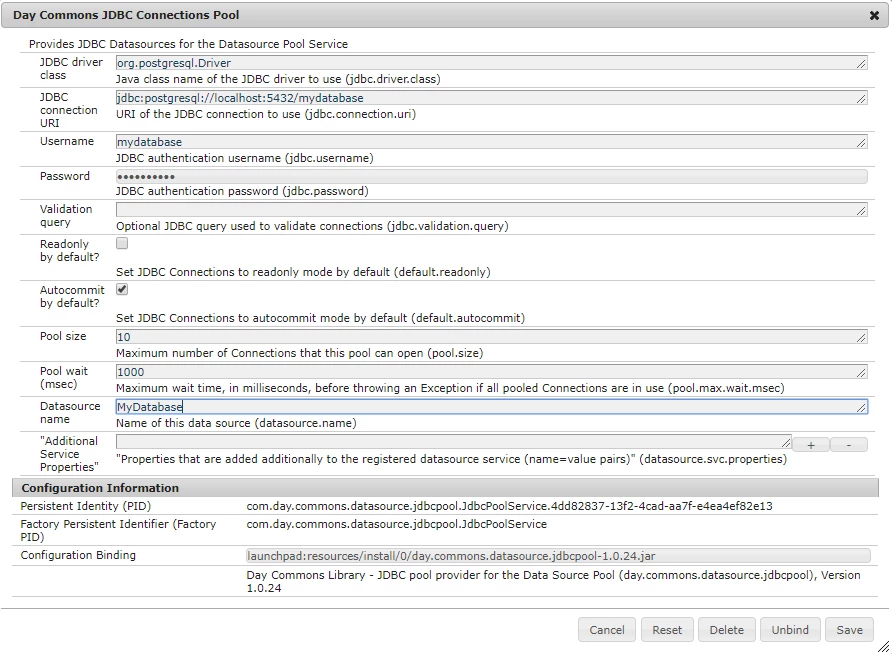This screenshot has width=892, height=654.
Task: Click the Datasource name field resize grip
Action: click(x=861, y=408)
